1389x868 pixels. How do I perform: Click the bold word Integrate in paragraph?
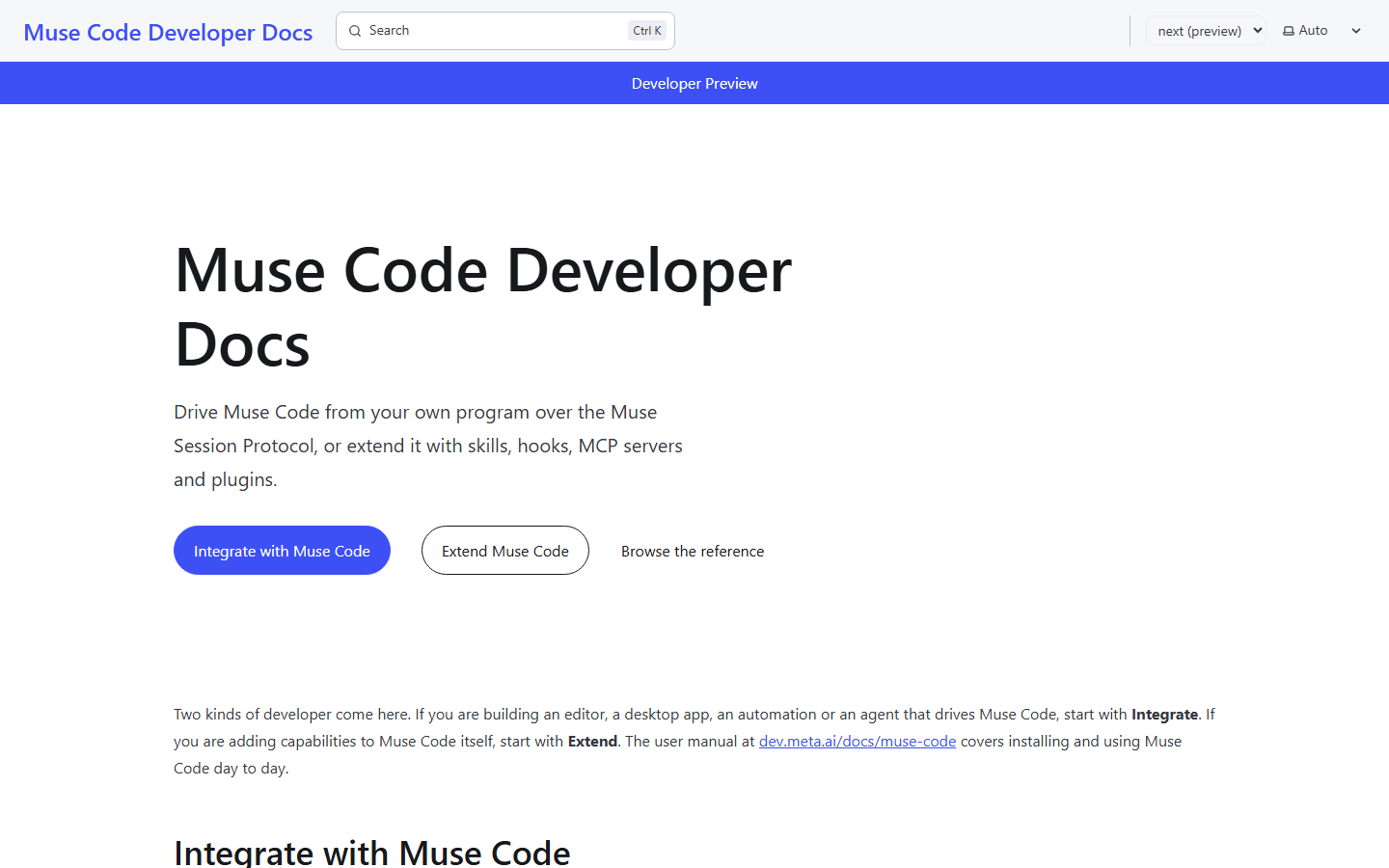1164,714
